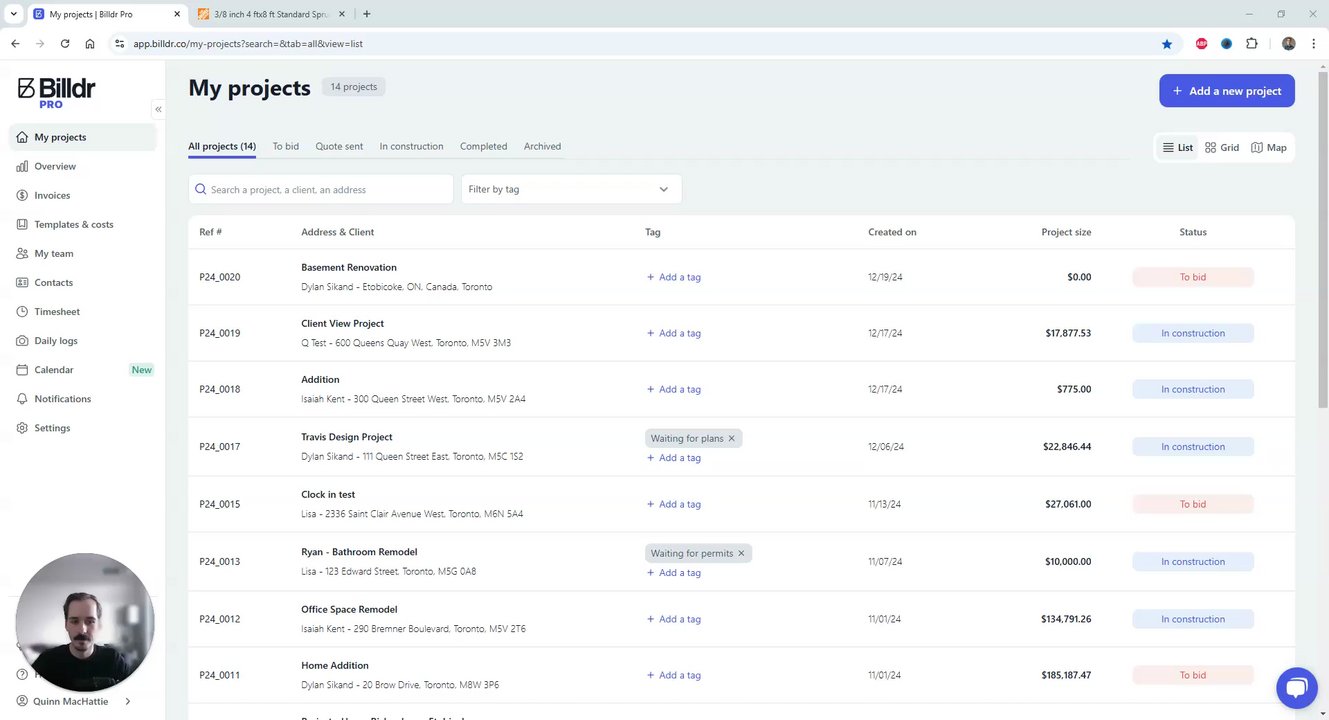This screenshot has height=720, width=1329.
Task: View site information for app.billdr.co
Action: click(119, 44)
